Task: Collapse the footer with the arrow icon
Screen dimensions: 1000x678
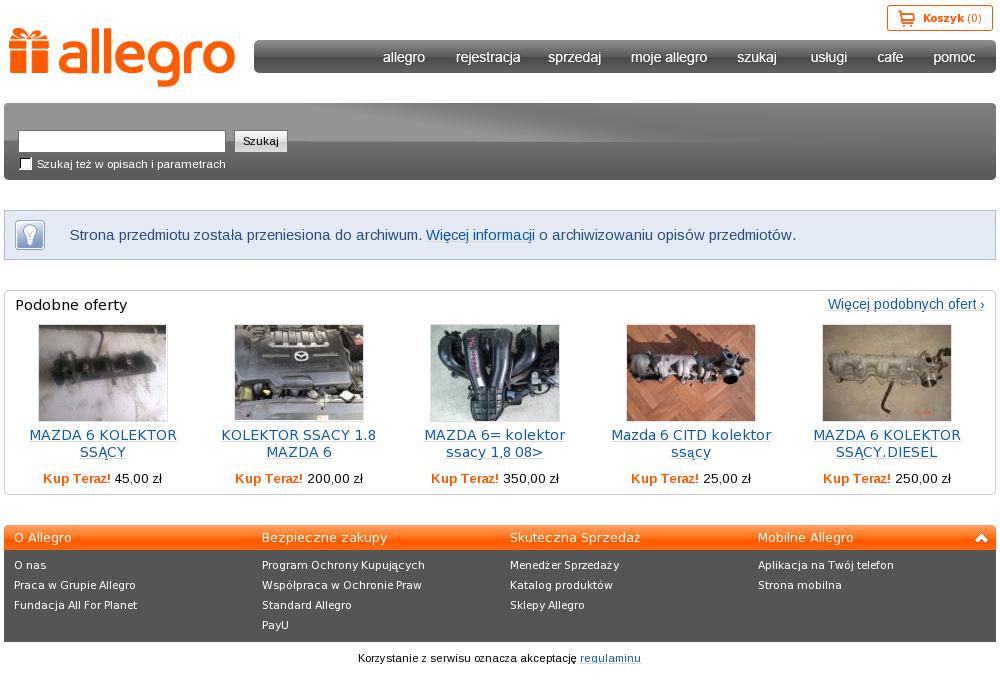Action: (981, 538)
